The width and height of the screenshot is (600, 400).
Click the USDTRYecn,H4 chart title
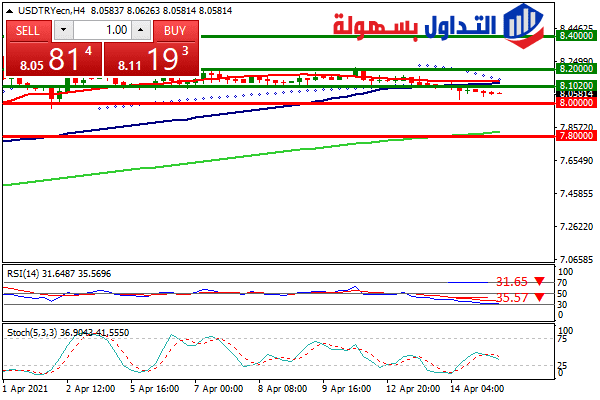click(51, 11)
